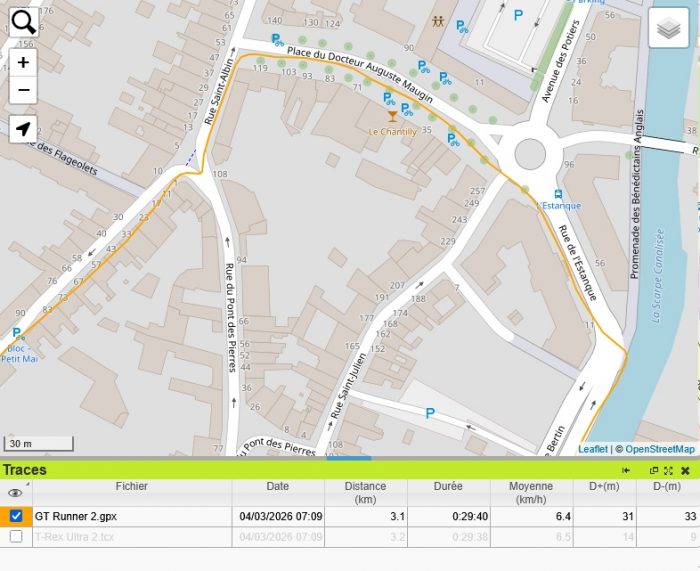Uncheck the GT Runner 2.gpx trace
This screenshot has width=700, height=571.
tap(16, 516)
